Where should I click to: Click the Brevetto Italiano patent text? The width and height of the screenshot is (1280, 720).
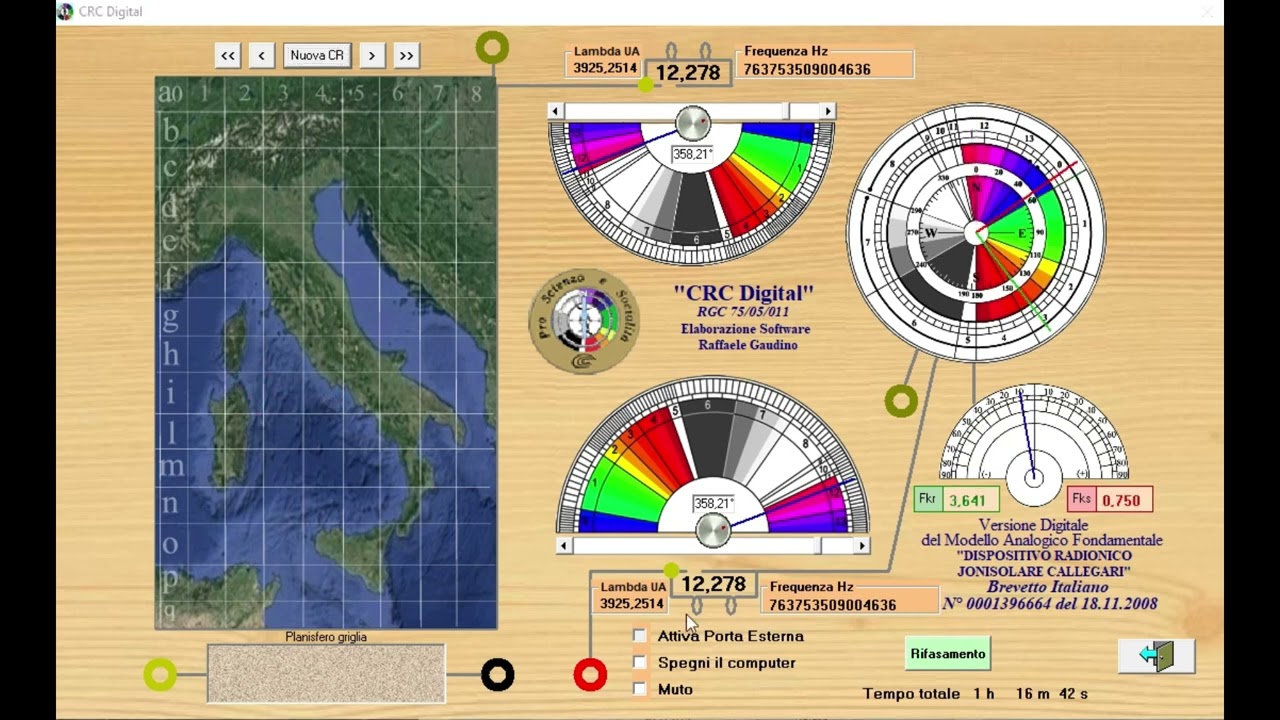(1047, 587)
